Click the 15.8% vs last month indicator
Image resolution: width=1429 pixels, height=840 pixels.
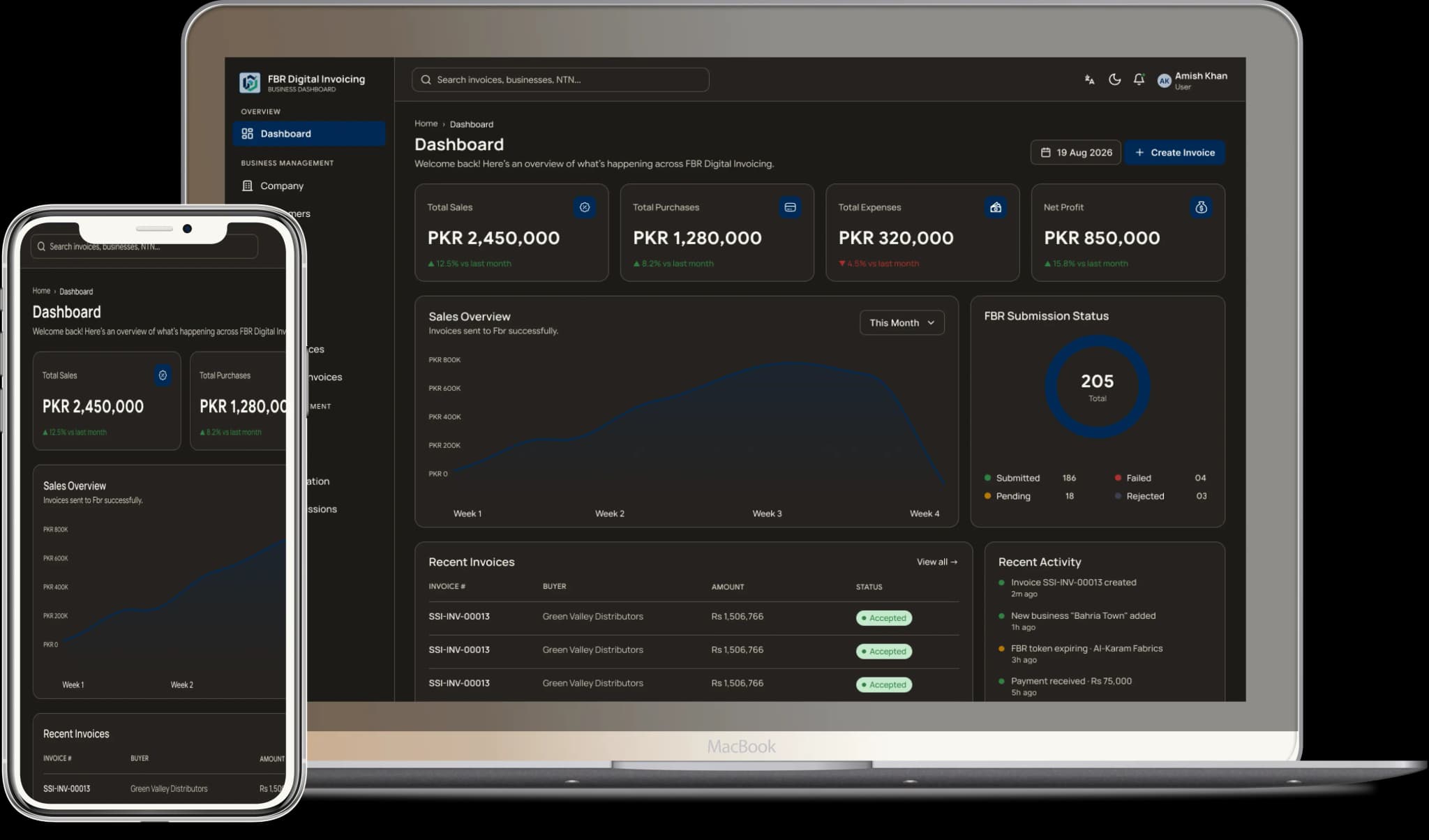[x=1086, y=264]
